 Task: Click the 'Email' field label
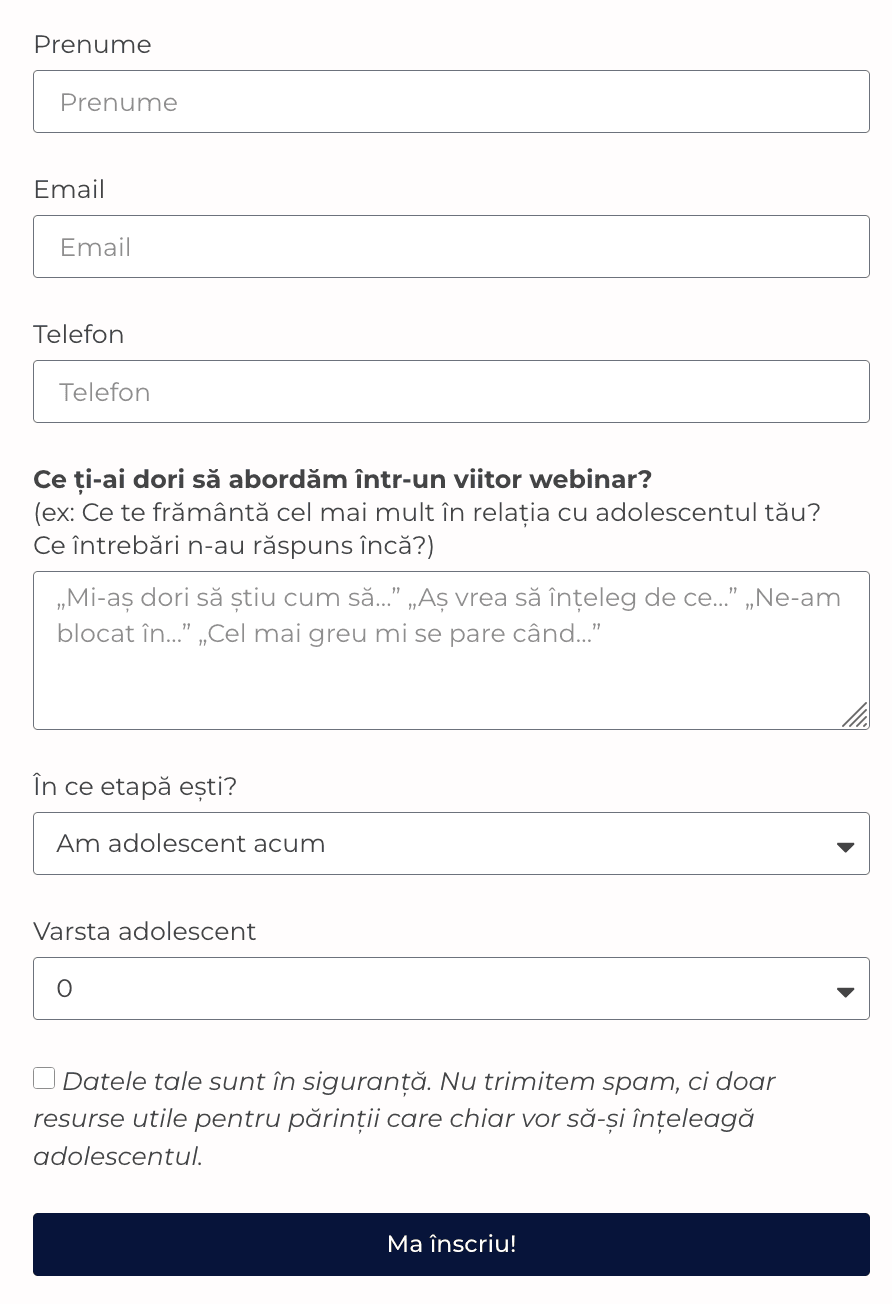[69, 190]
